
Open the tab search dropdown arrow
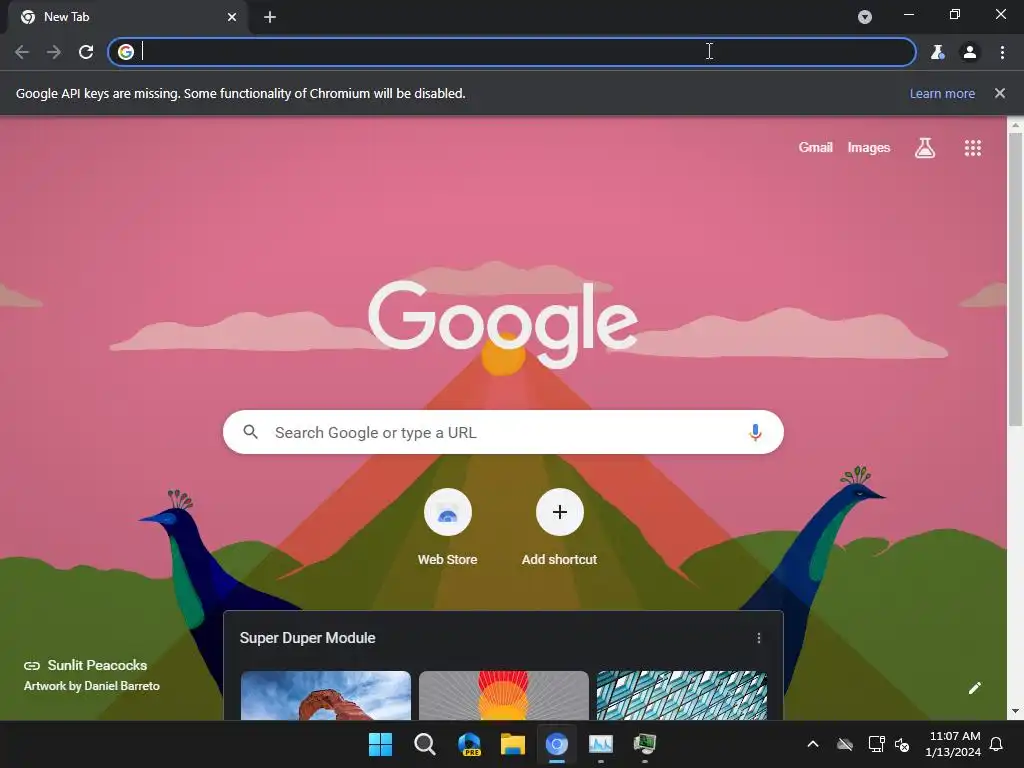tap(865, 17)
